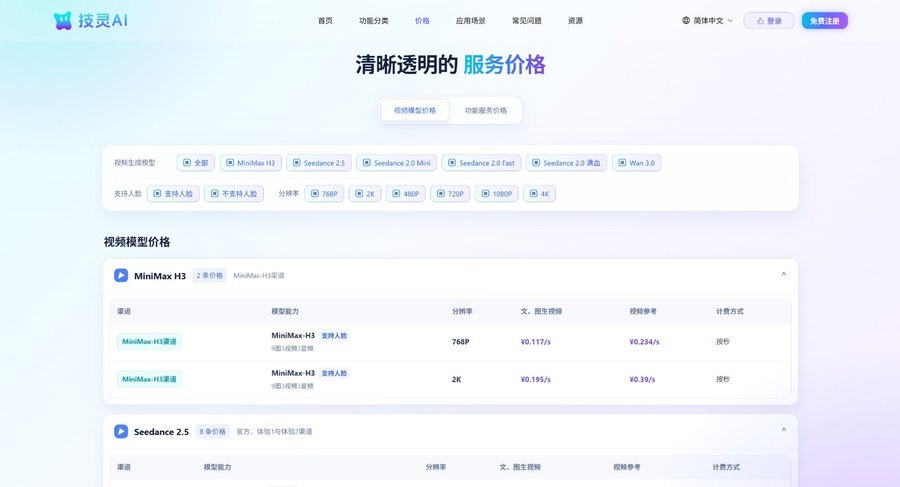The height and width of the screenshot is (487, 900).
Task: Switch to the 功能服务价格 tab
Action: click(486, 110)
